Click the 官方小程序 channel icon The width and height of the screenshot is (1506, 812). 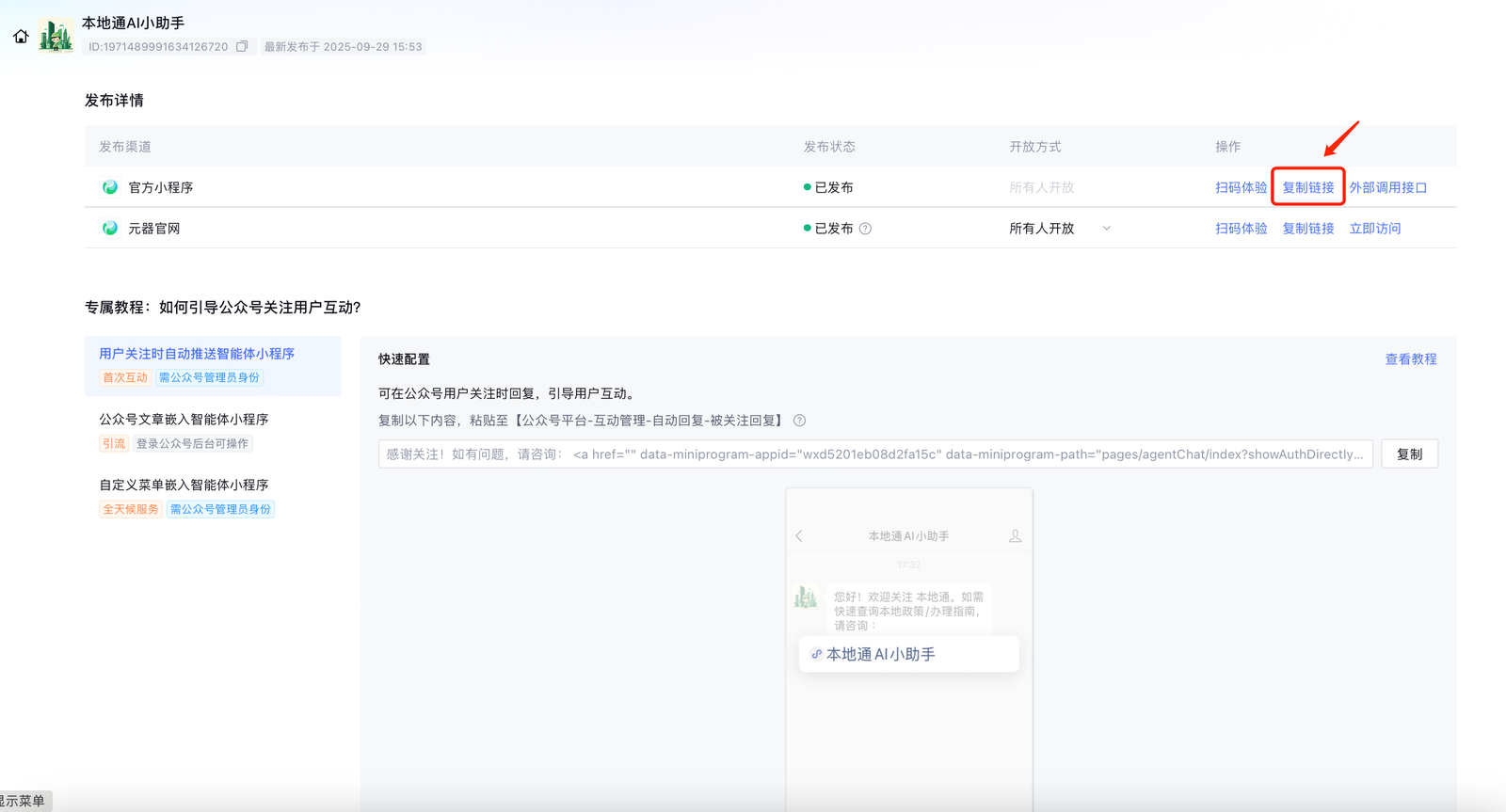click(x=110, y=187)
